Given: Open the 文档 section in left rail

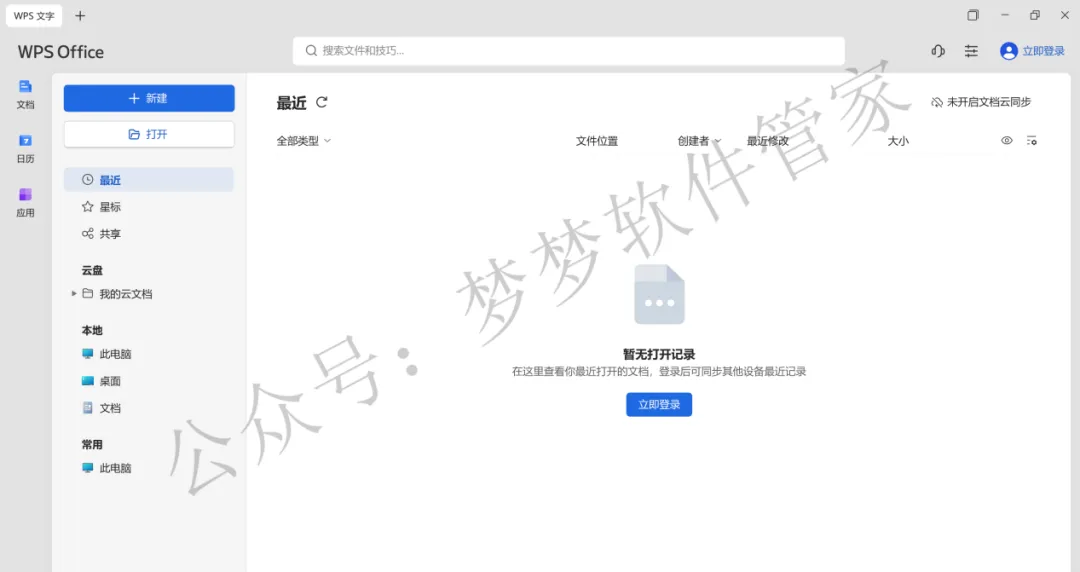Looking at the screenshot, I should (x=25, y=94).
